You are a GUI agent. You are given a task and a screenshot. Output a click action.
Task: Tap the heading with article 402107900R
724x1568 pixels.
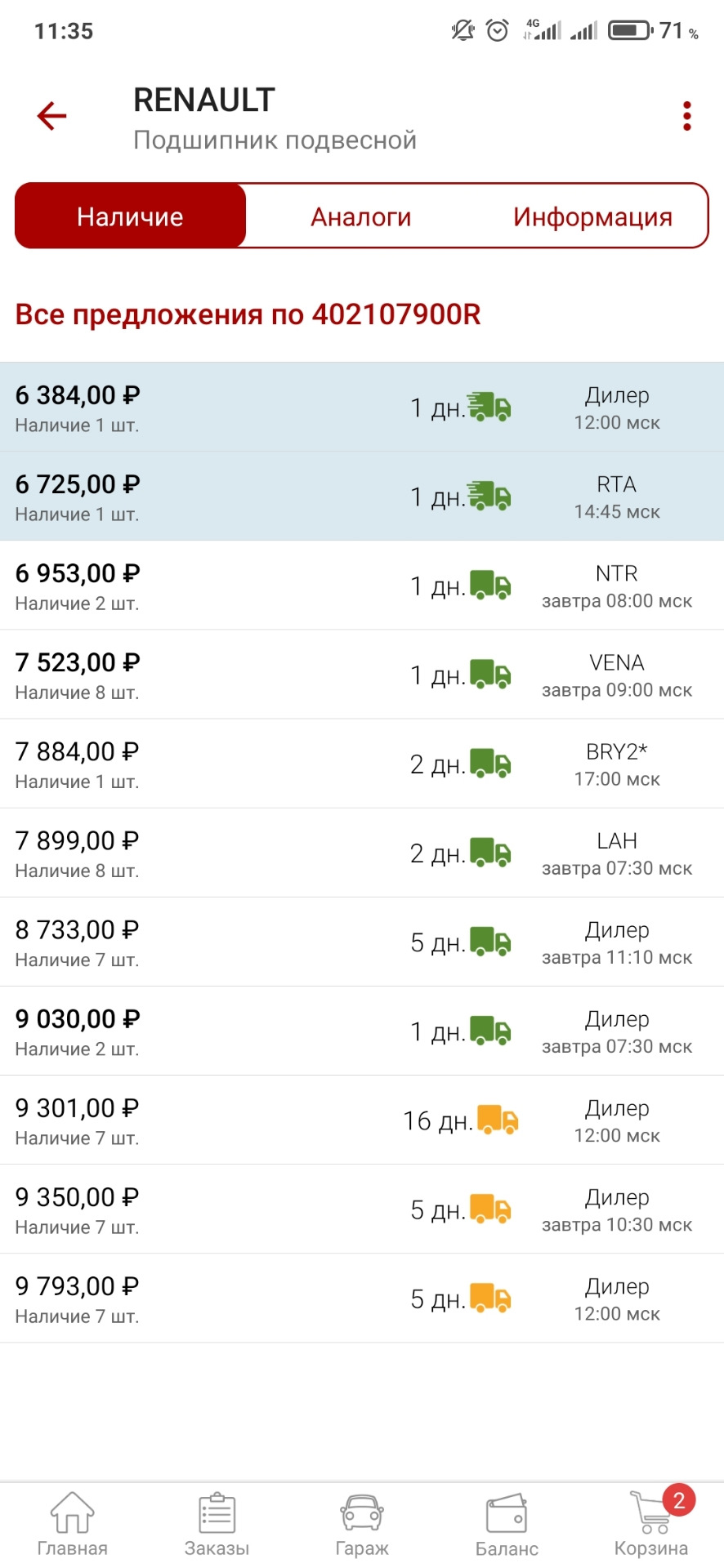pyautogui.click(x=248, y=314)
